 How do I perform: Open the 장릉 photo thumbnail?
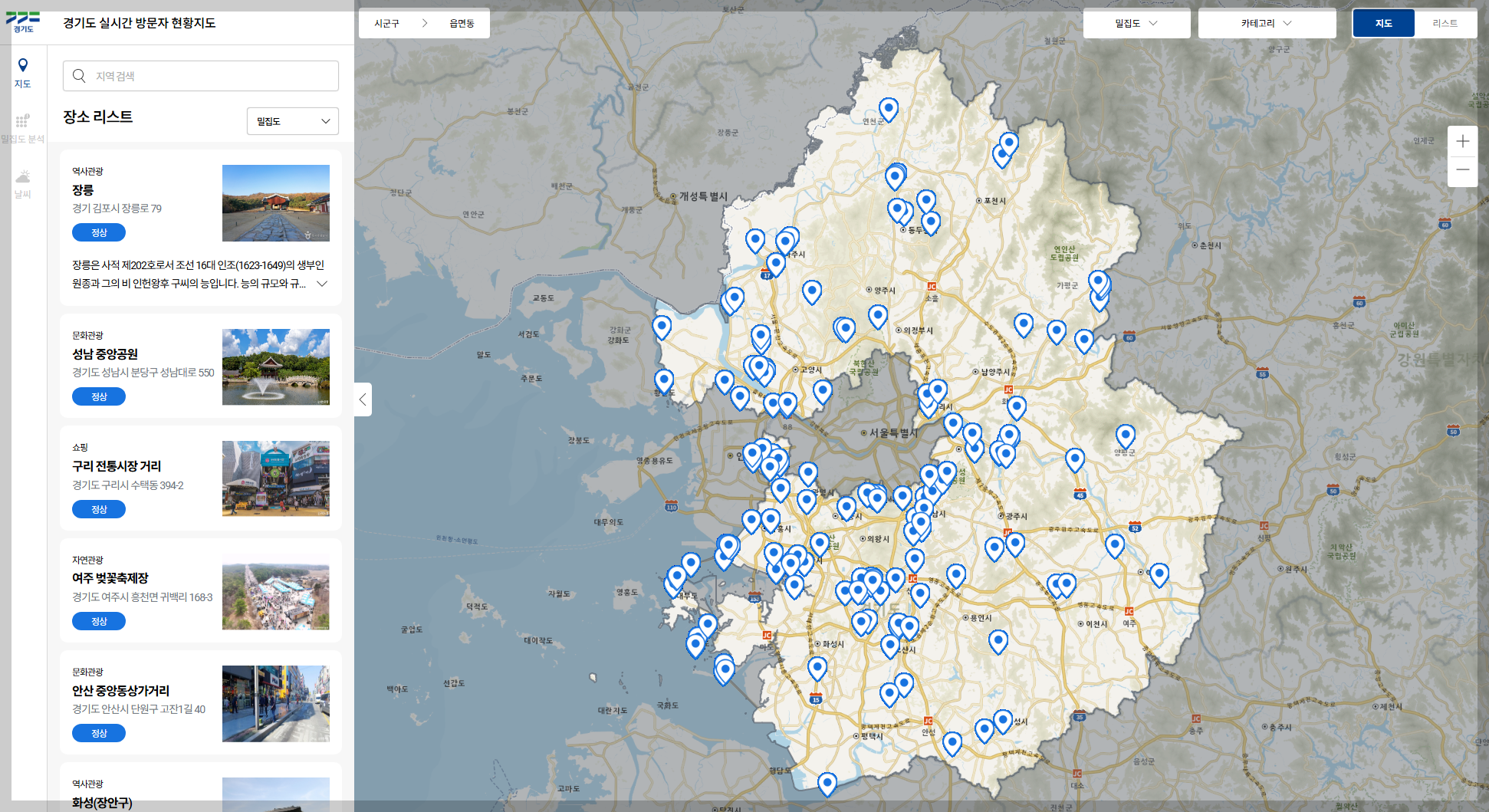point(276,203)
